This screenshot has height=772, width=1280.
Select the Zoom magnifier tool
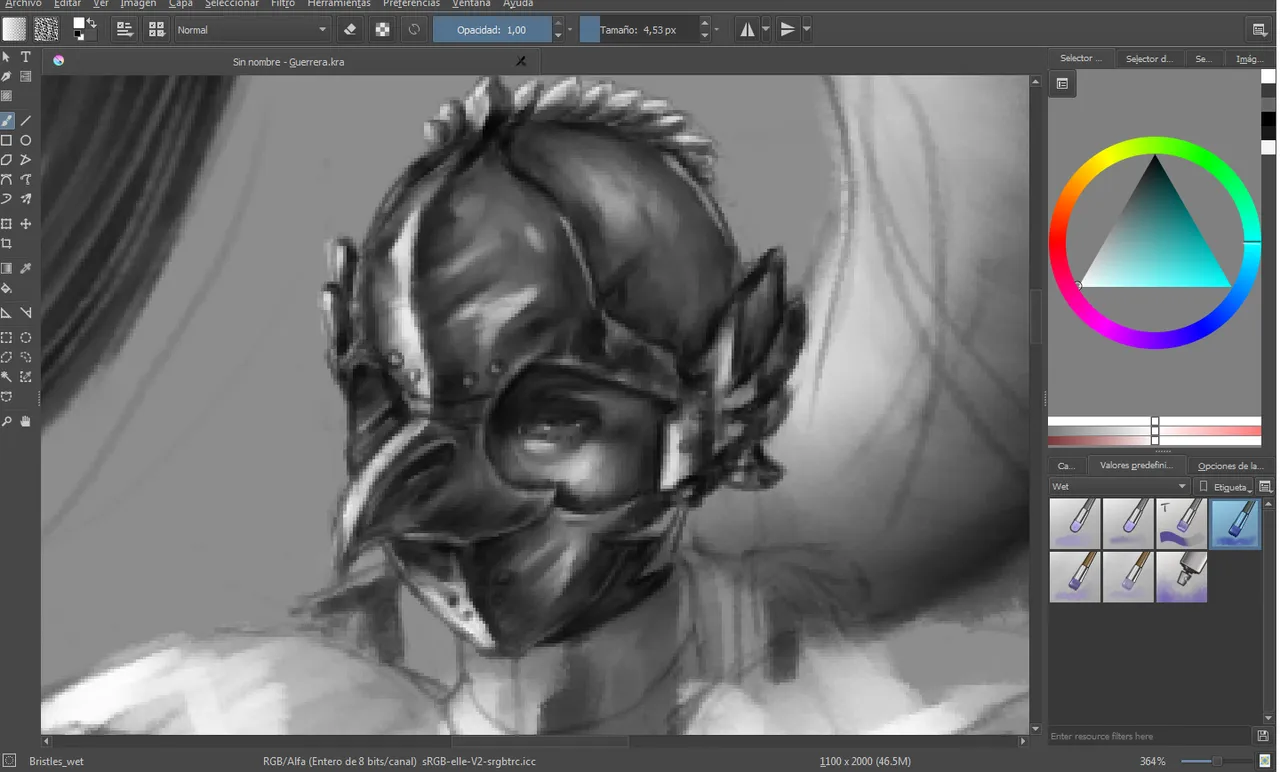pyautogui.click(x=7, y=422)
